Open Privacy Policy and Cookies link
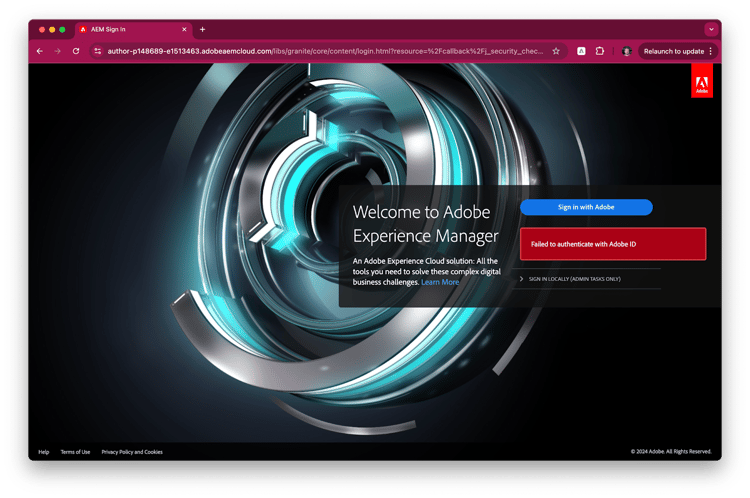This screenshot has height=498, width=750. (132, 452)
